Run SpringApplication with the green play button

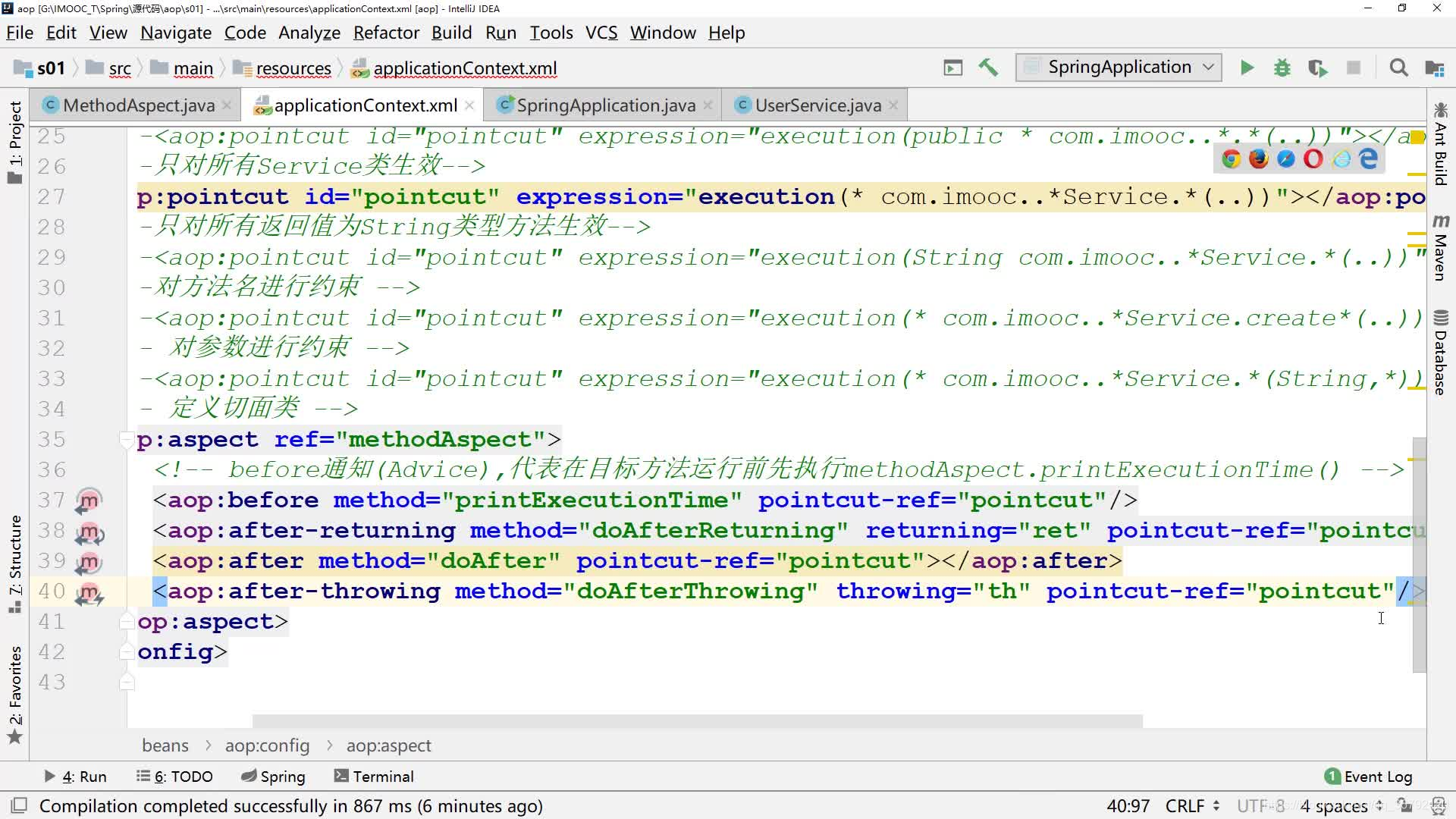pyautogui.click(x=1247, y=68)
